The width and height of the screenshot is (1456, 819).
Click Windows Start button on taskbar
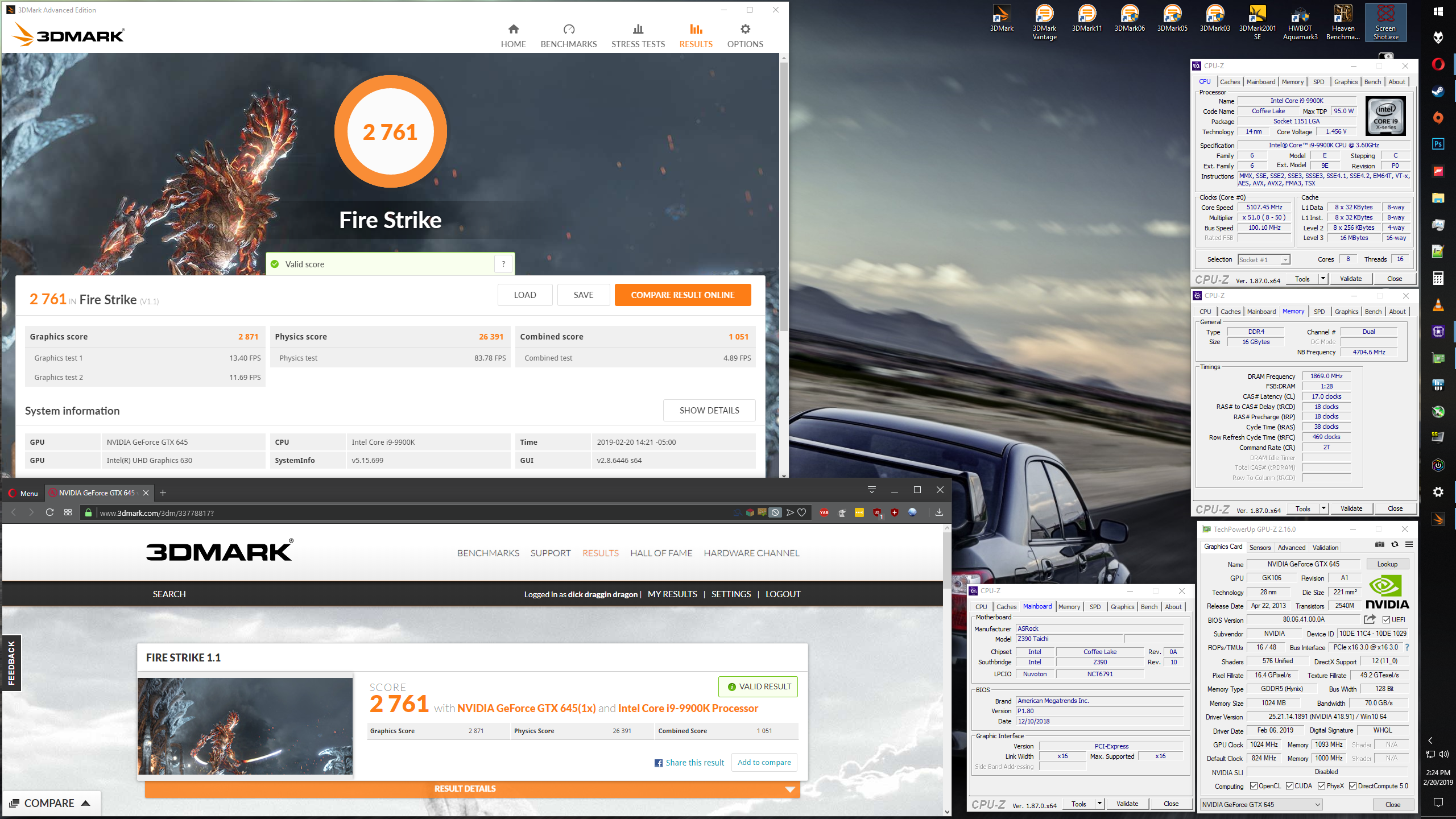pos(1438,11)
